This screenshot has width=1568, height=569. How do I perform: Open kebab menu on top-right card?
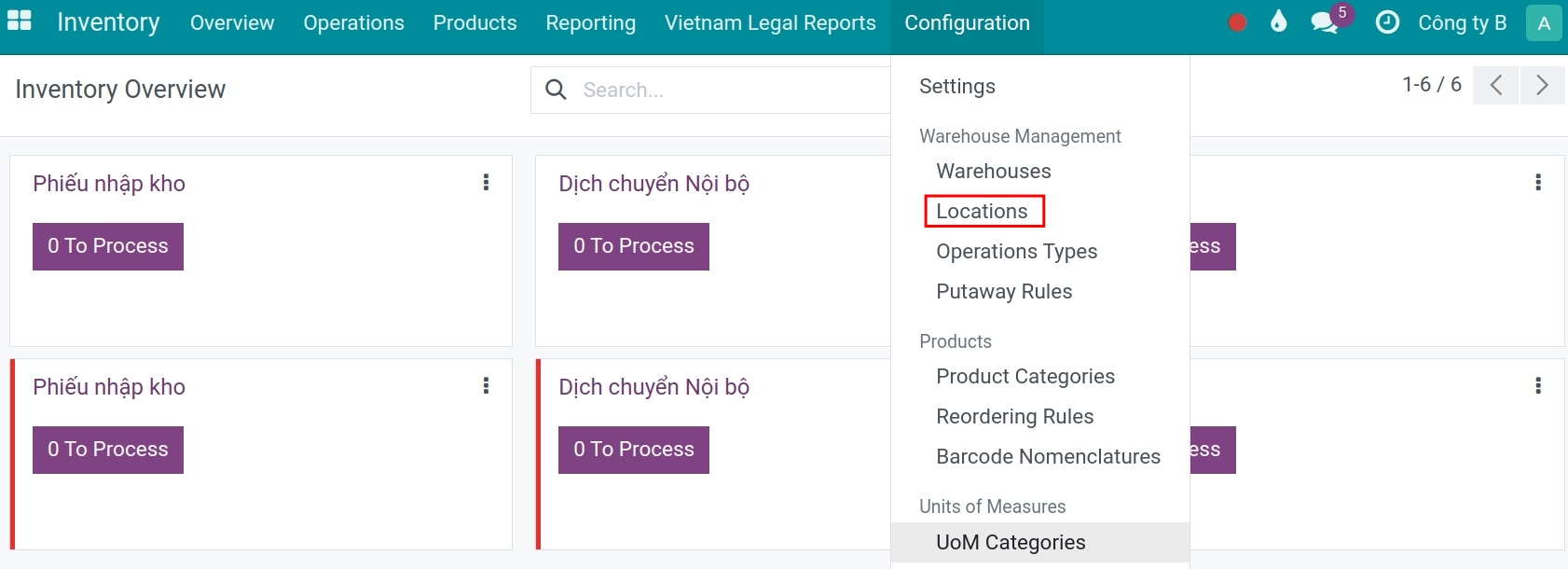point(1538,183)
